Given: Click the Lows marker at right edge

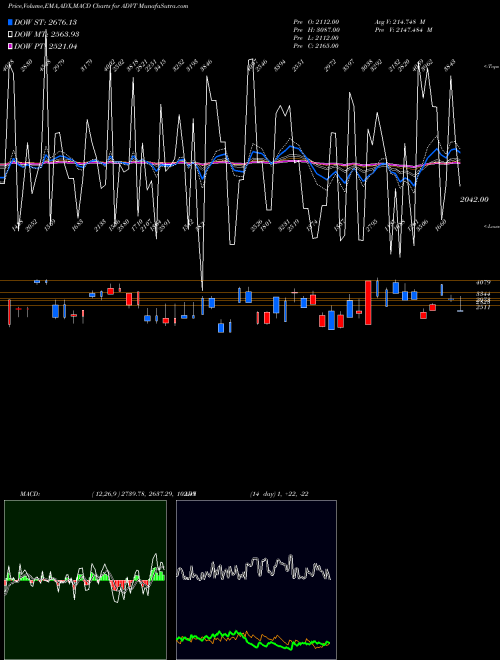Looking at the screenshot, I should point(491,226).
